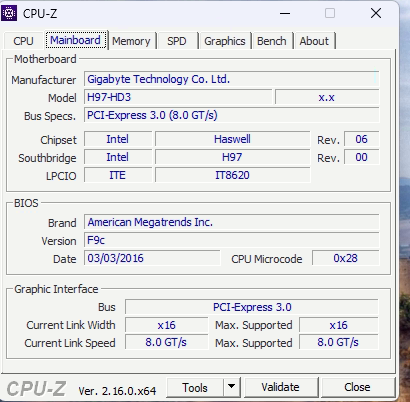Click the version text Ver. 2.16.0.x64

pyautogui.click(x=117, y=391)
